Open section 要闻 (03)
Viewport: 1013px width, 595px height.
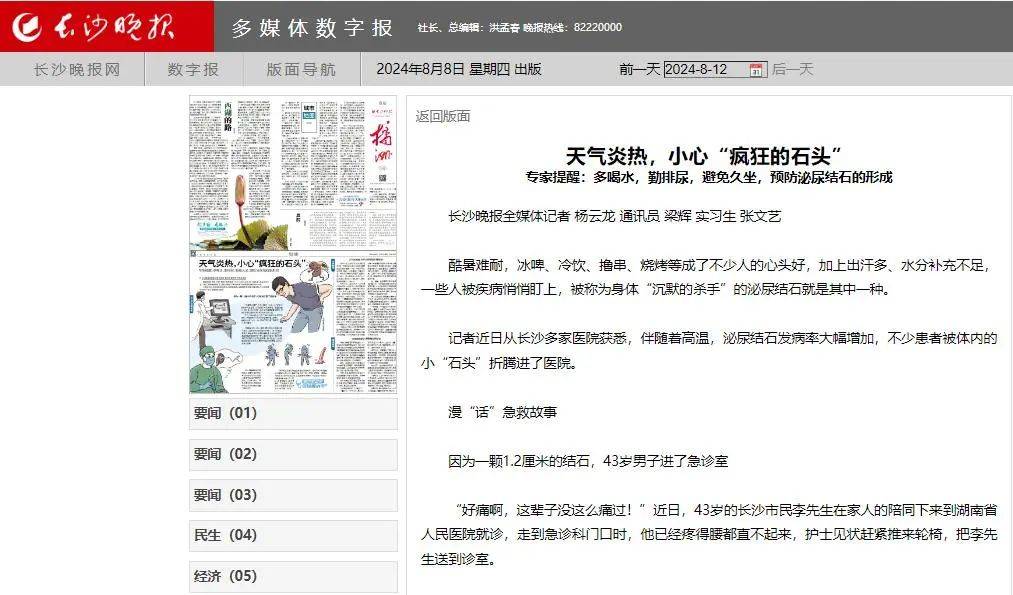292,495
